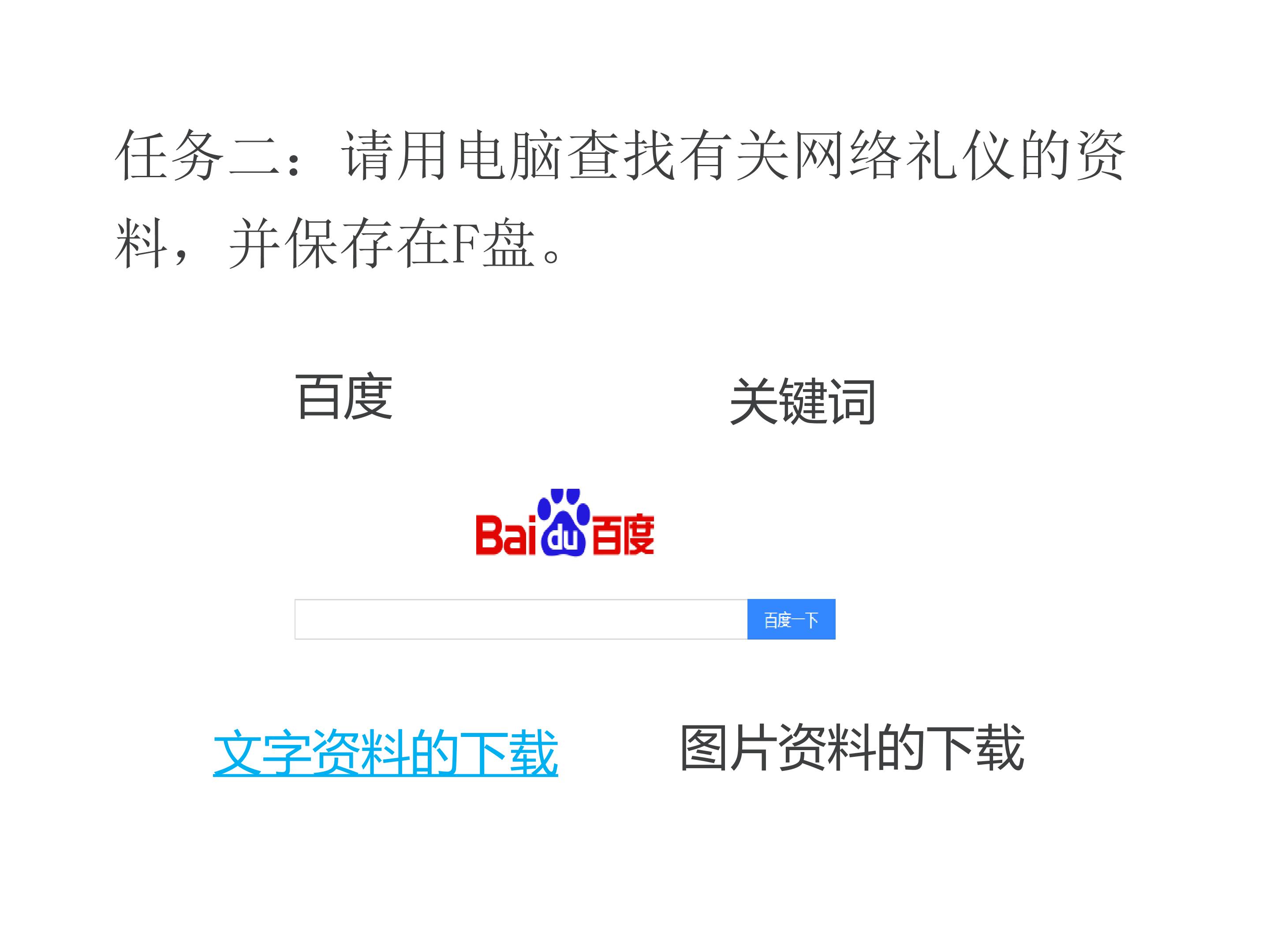Click the 关键词 label
The width and height of the screenshot is (1270, 952).
[x=802, y=401]
